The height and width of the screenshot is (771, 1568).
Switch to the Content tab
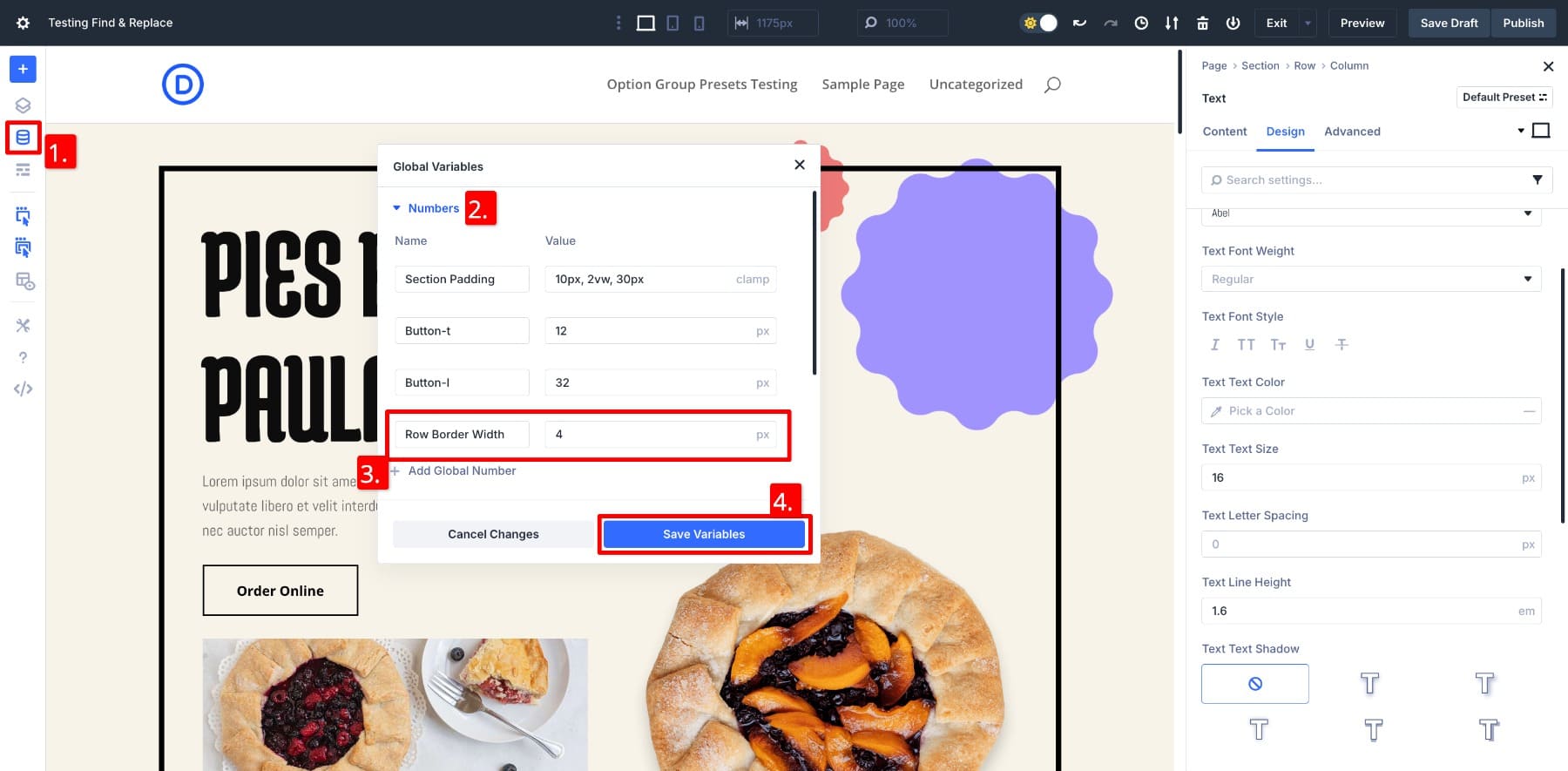tap(1224, 132)
